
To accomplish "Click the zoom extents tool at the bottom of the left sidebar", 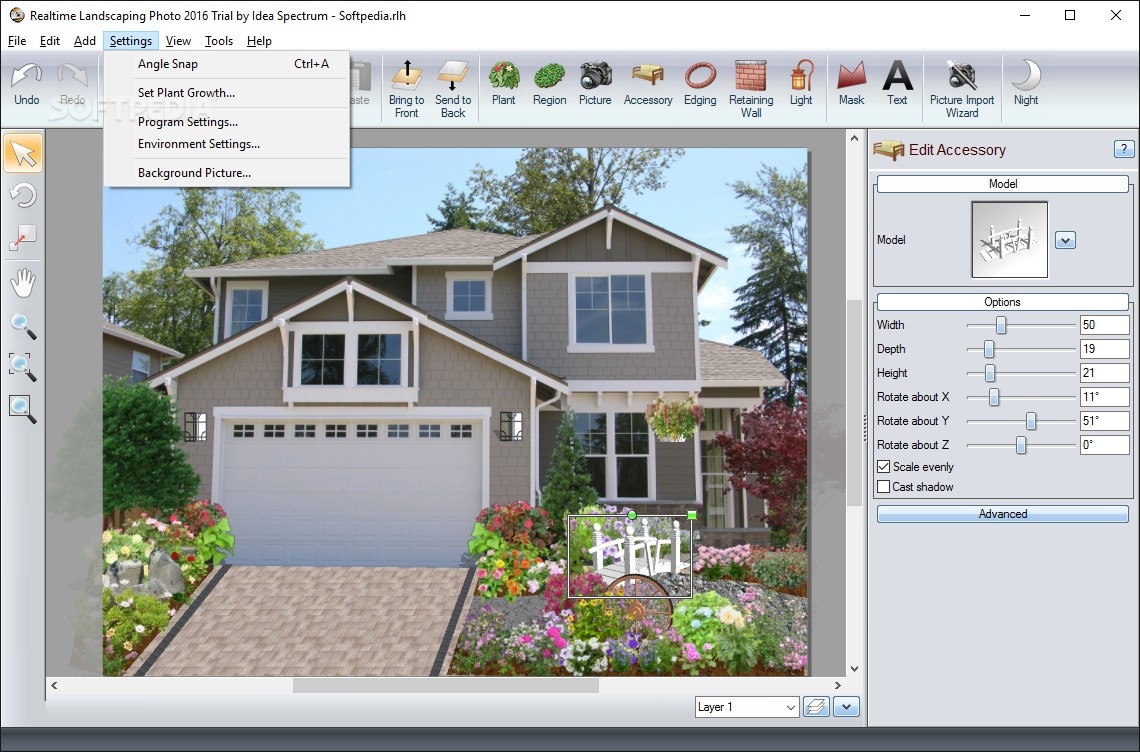I will 23,409.
